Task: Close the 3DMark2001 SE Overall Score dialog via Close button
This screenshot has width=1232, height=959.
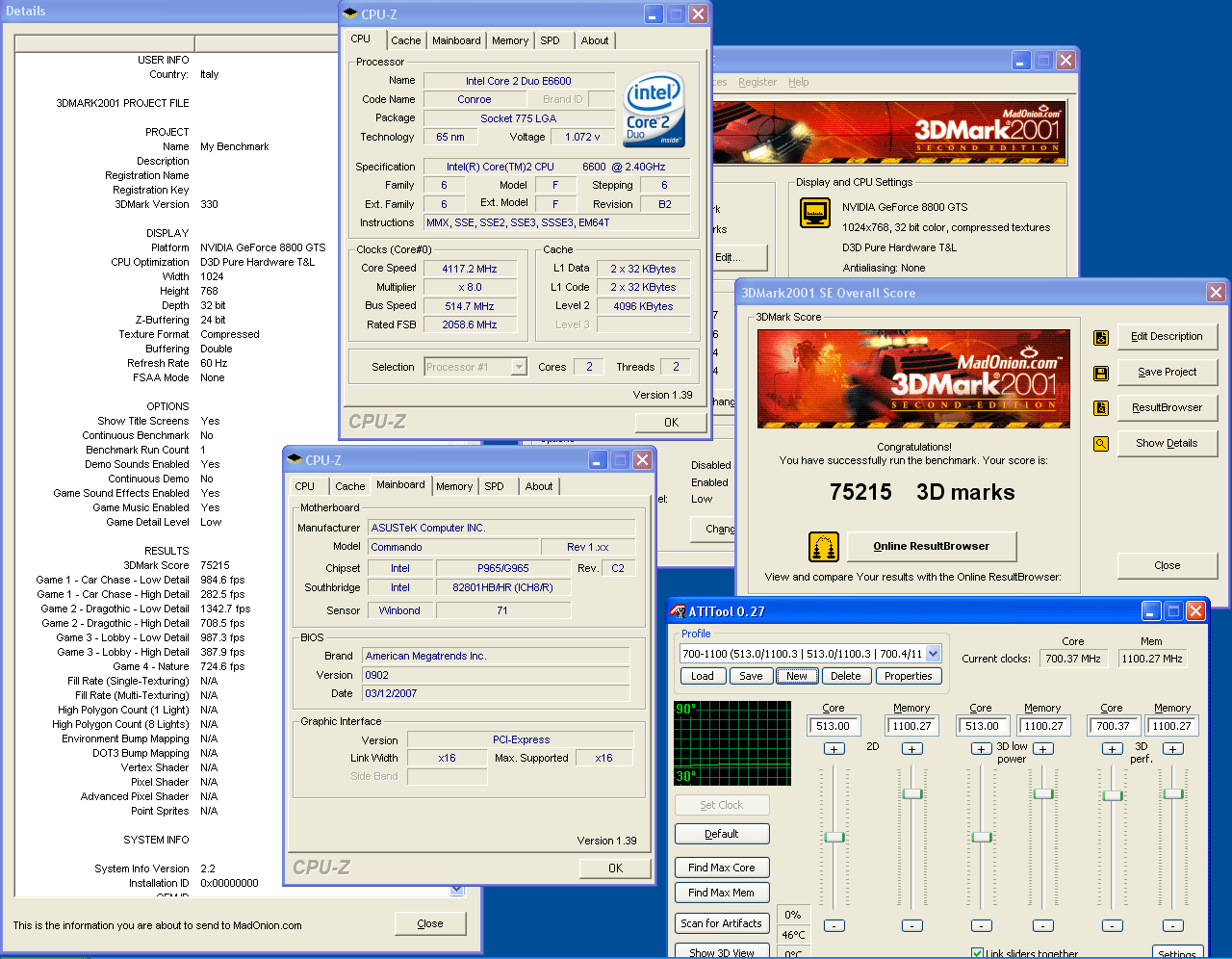Action: 1167,566
